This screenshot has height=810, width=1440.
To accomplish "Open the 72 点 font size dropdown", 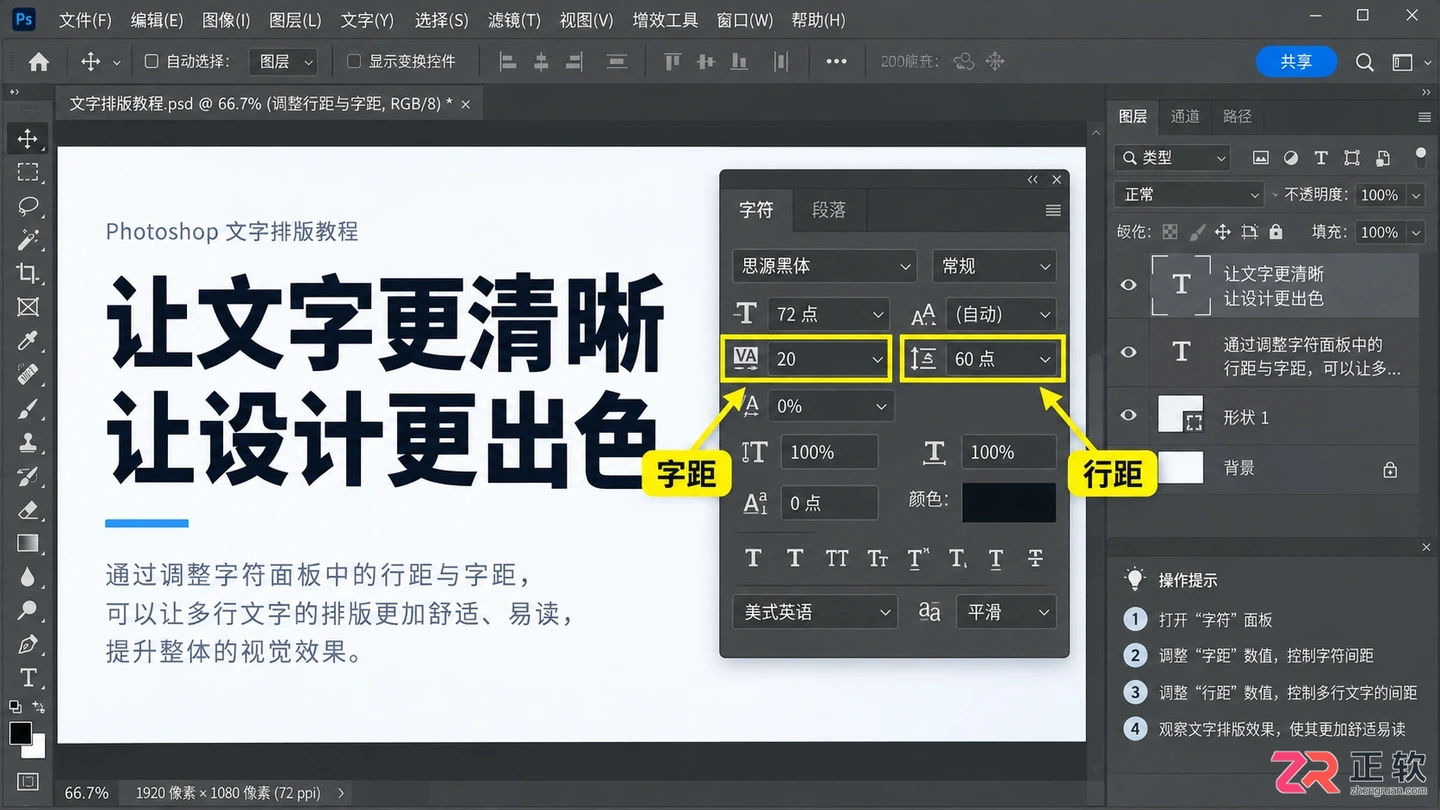I will coord(829,314).
